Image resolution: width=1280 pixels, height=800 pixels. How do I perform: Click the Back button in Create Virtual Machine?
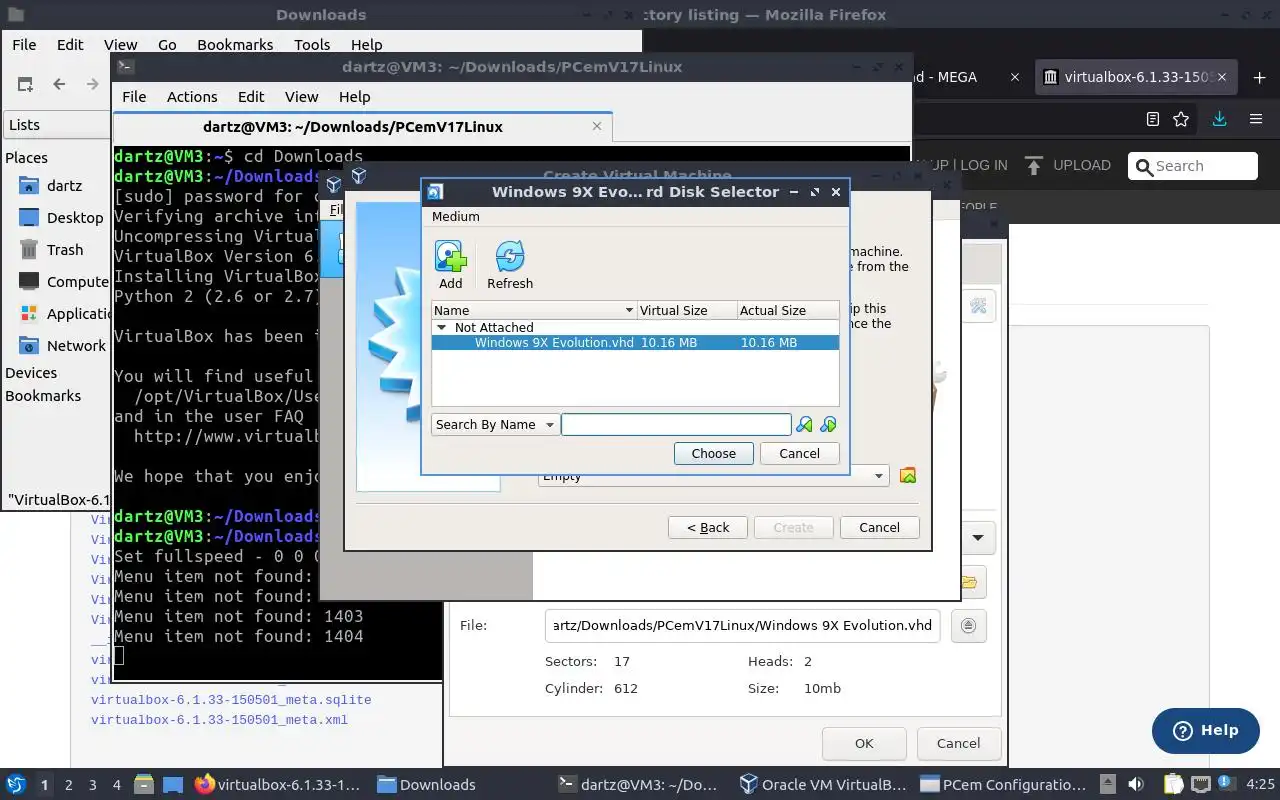708,528
